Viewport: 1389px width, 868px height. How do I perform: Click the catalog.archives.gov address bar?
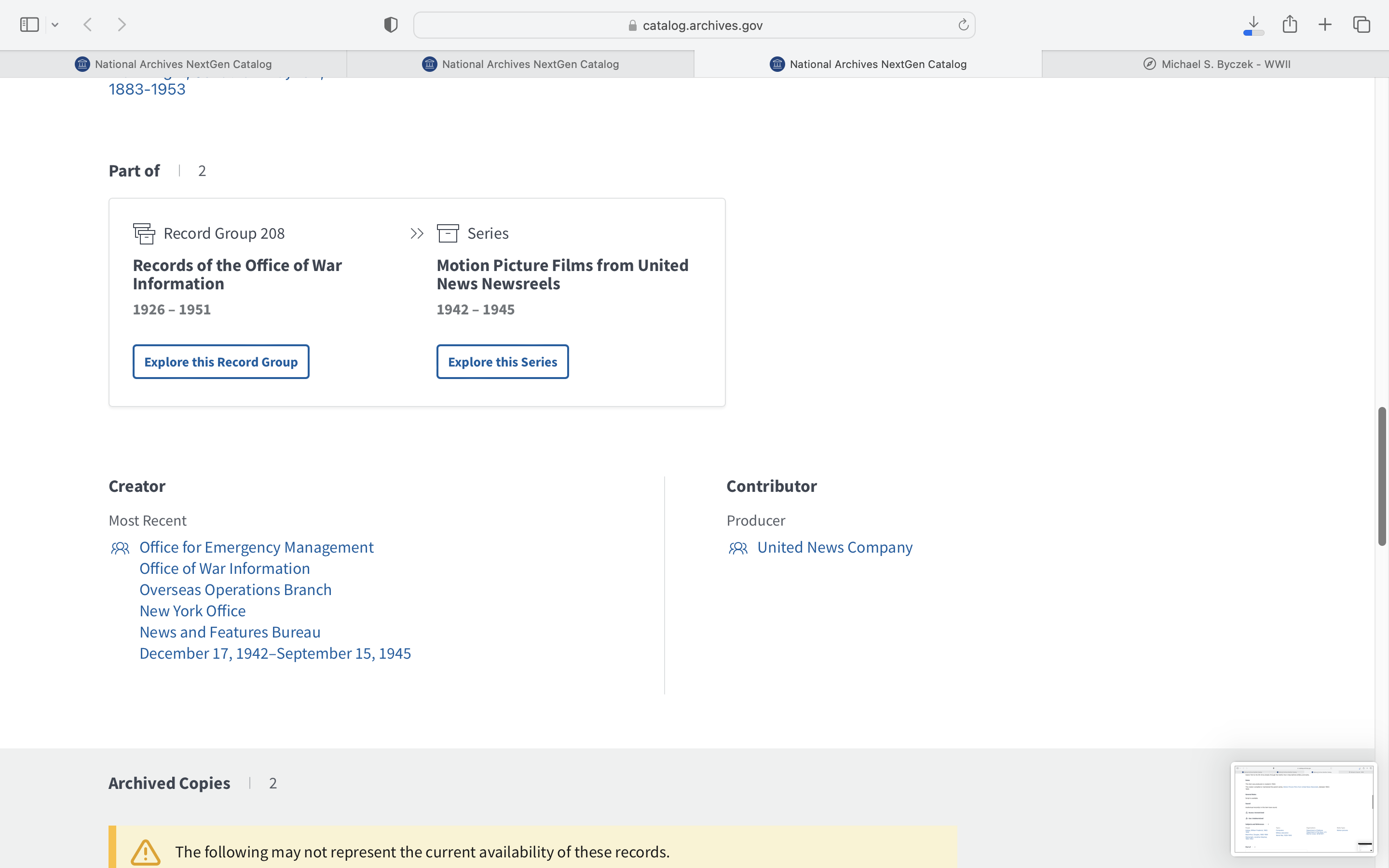[x=694, y=25]
